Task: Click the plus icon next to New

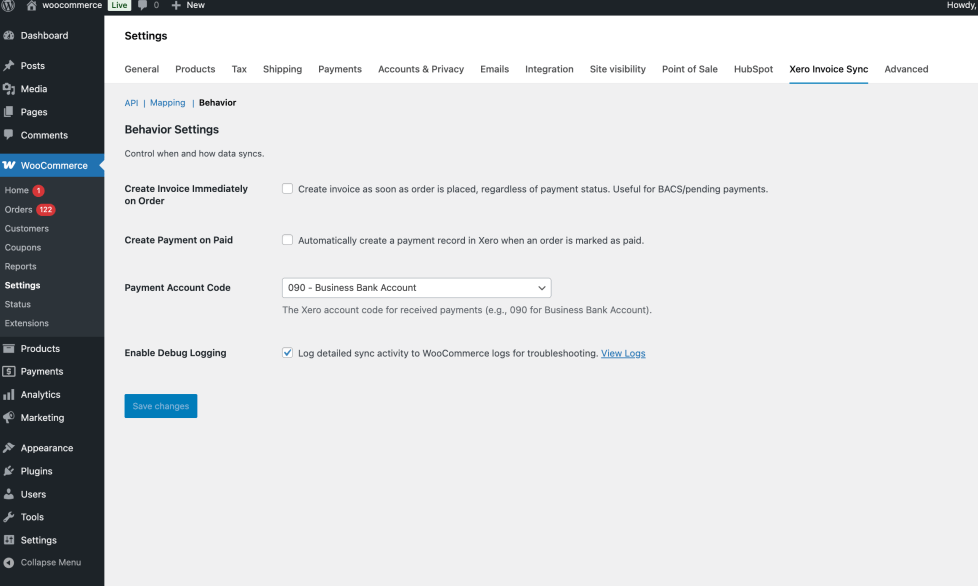Action: point(176,5)
